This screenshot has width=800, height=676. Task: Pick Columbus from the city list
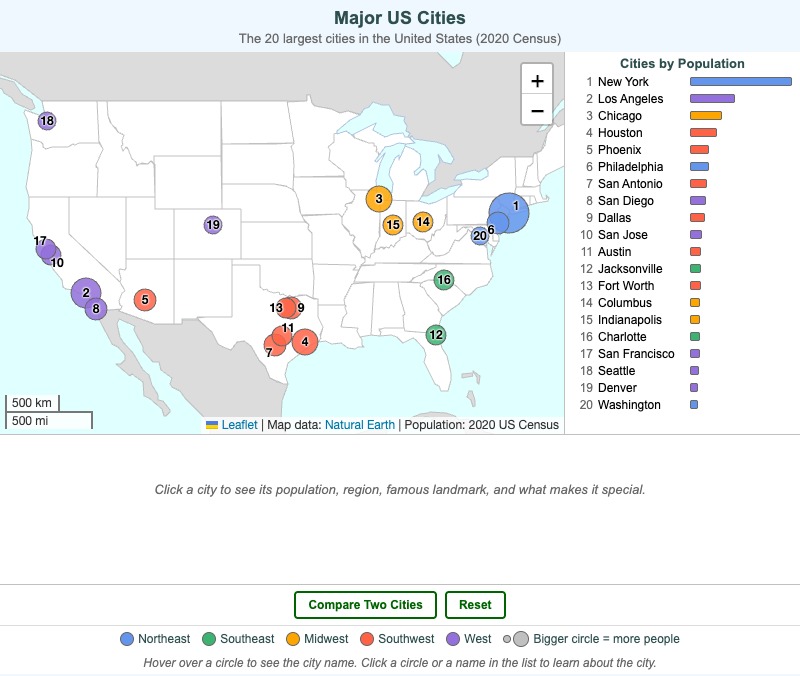click(x=686, y=303)
